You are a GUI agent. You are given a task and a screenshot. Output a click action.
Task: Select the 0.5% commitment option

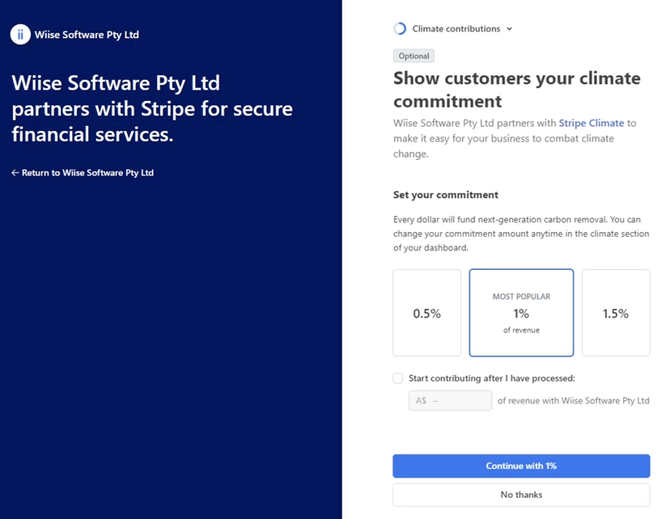point(427,313)
